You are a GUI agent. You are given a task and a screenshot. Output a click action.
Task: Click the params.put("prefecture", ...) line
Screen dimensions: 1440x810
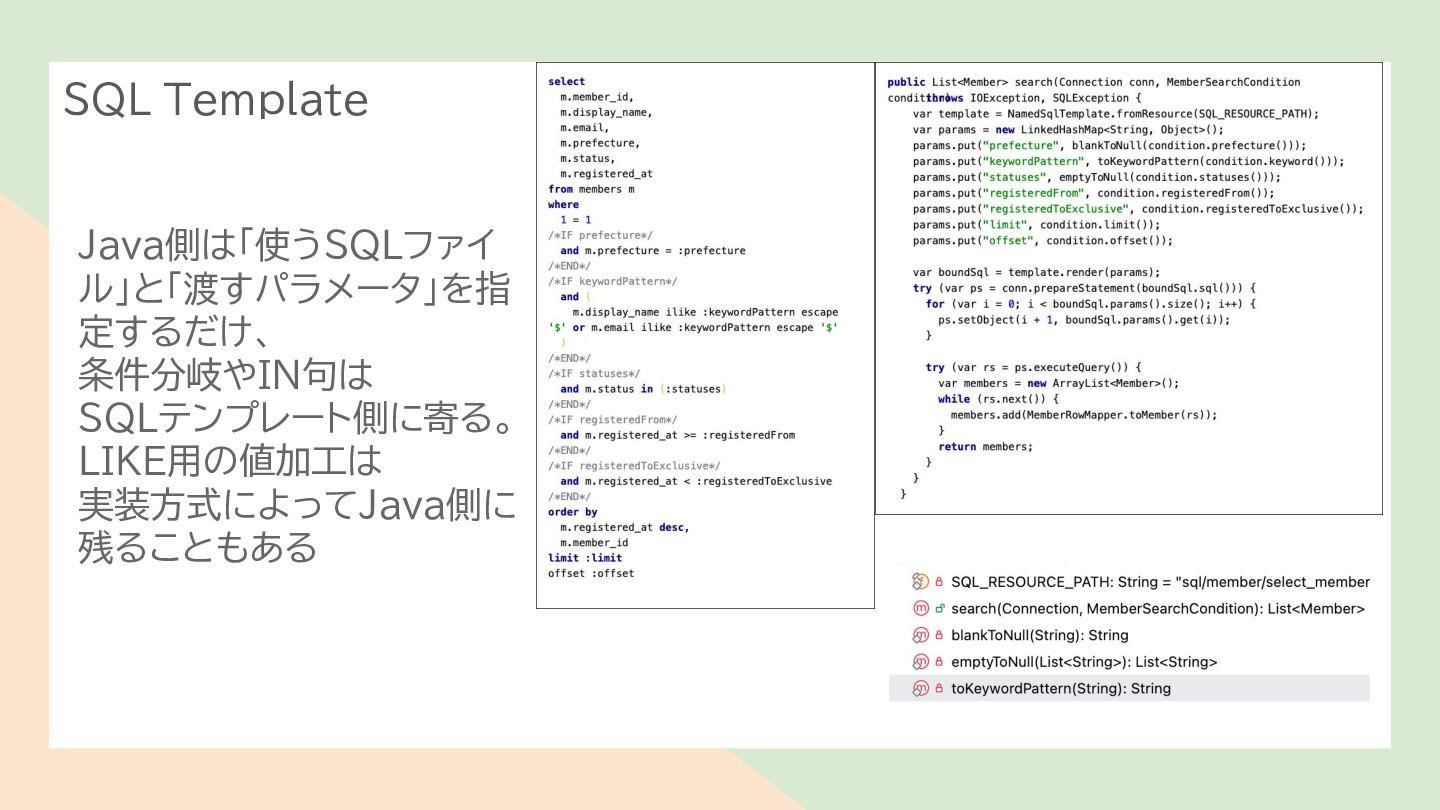tap(1109, 146)
